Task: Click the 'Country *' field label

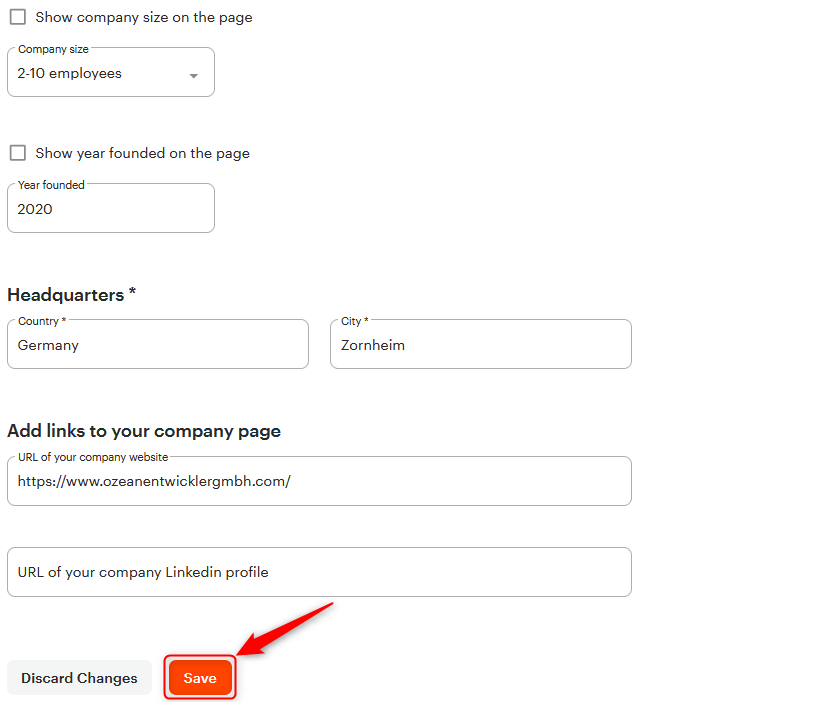Action: click(42, 321)
